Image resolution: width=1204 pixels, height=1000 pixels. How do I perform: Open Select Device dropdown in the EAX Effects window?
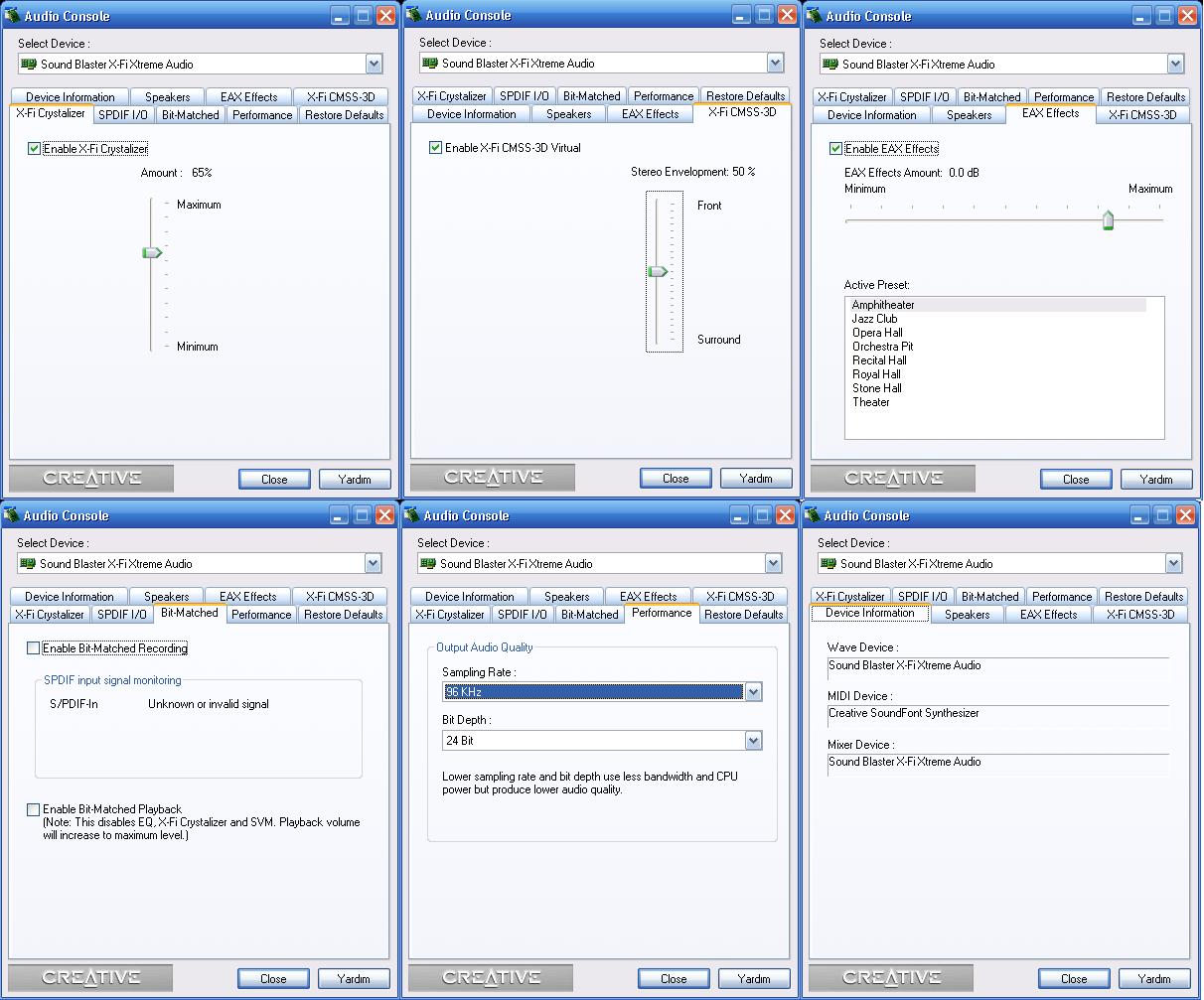[1175, 65]
